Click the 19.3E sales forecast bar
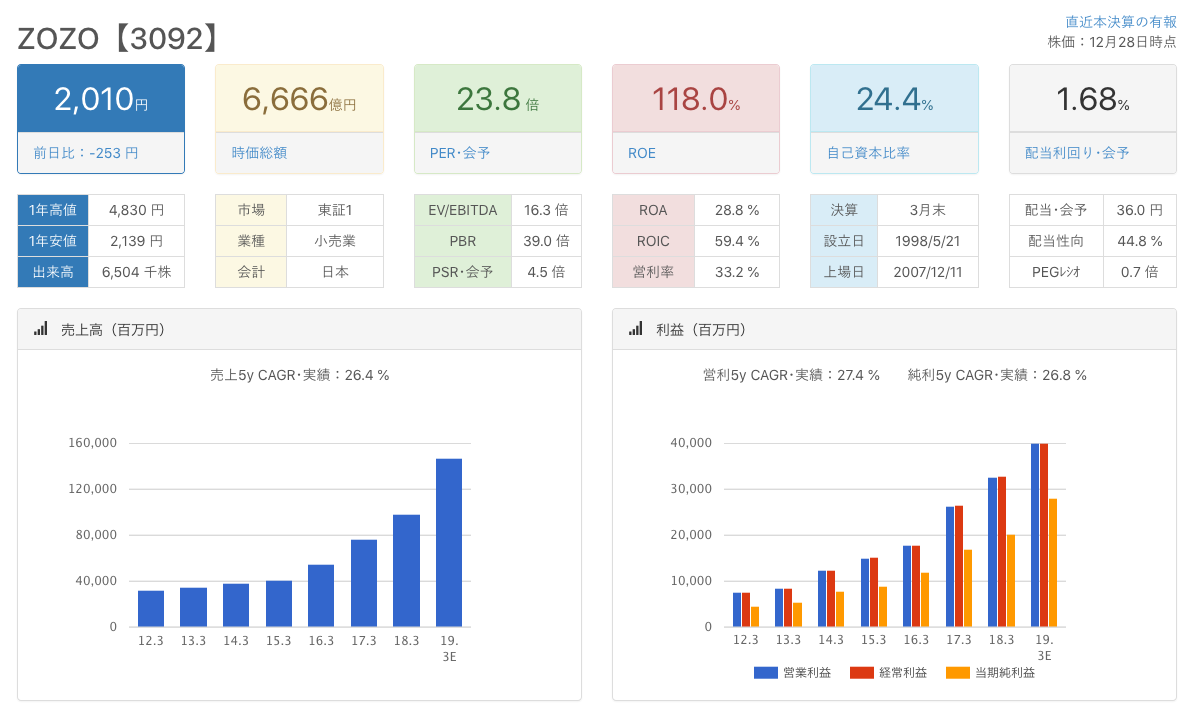Viewport: 1194px width, 712px height. click(x=449, y=542)
